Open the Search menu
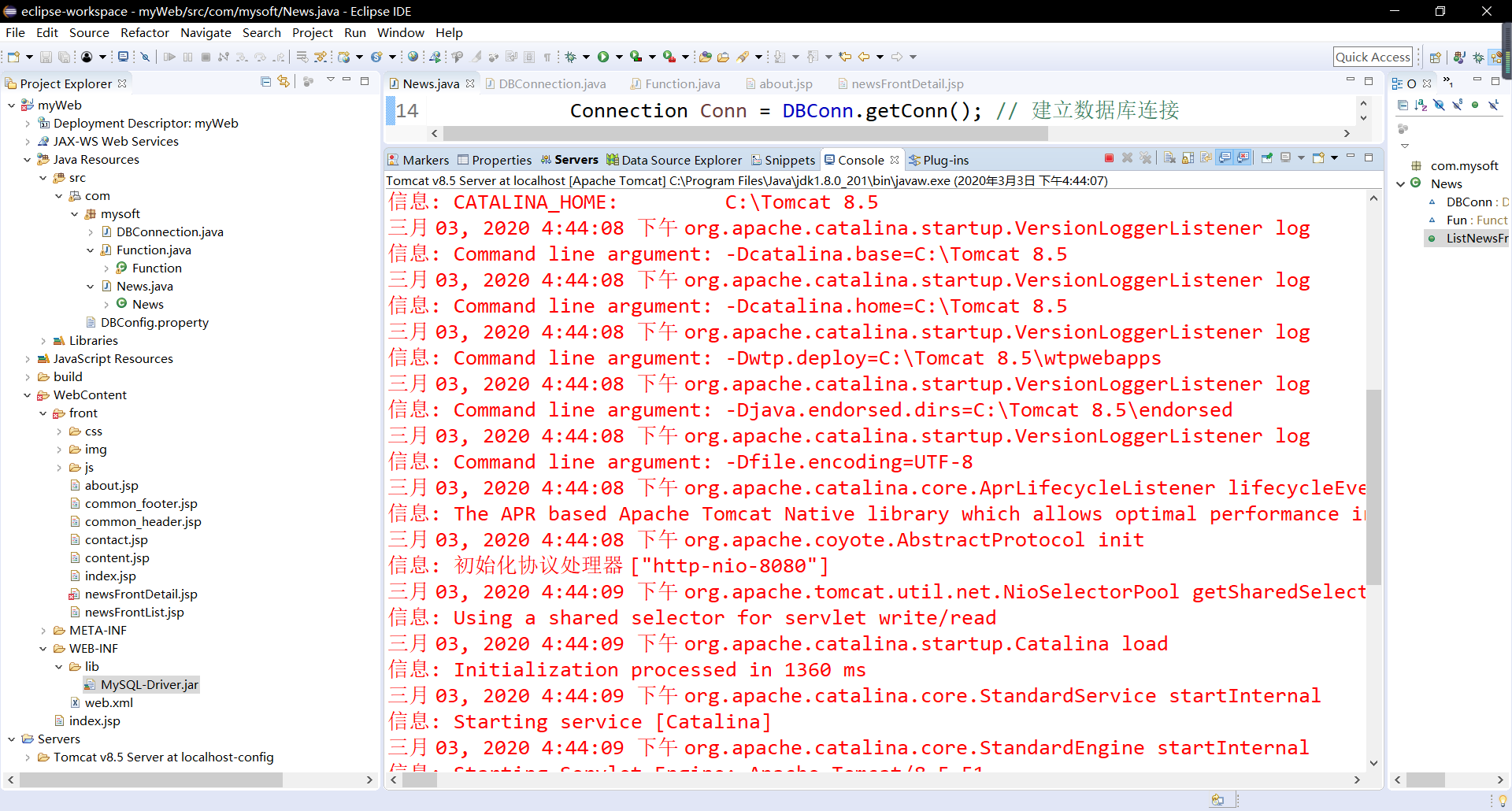The width and height of the screenshot is (1512, 811). coord(261,32)
